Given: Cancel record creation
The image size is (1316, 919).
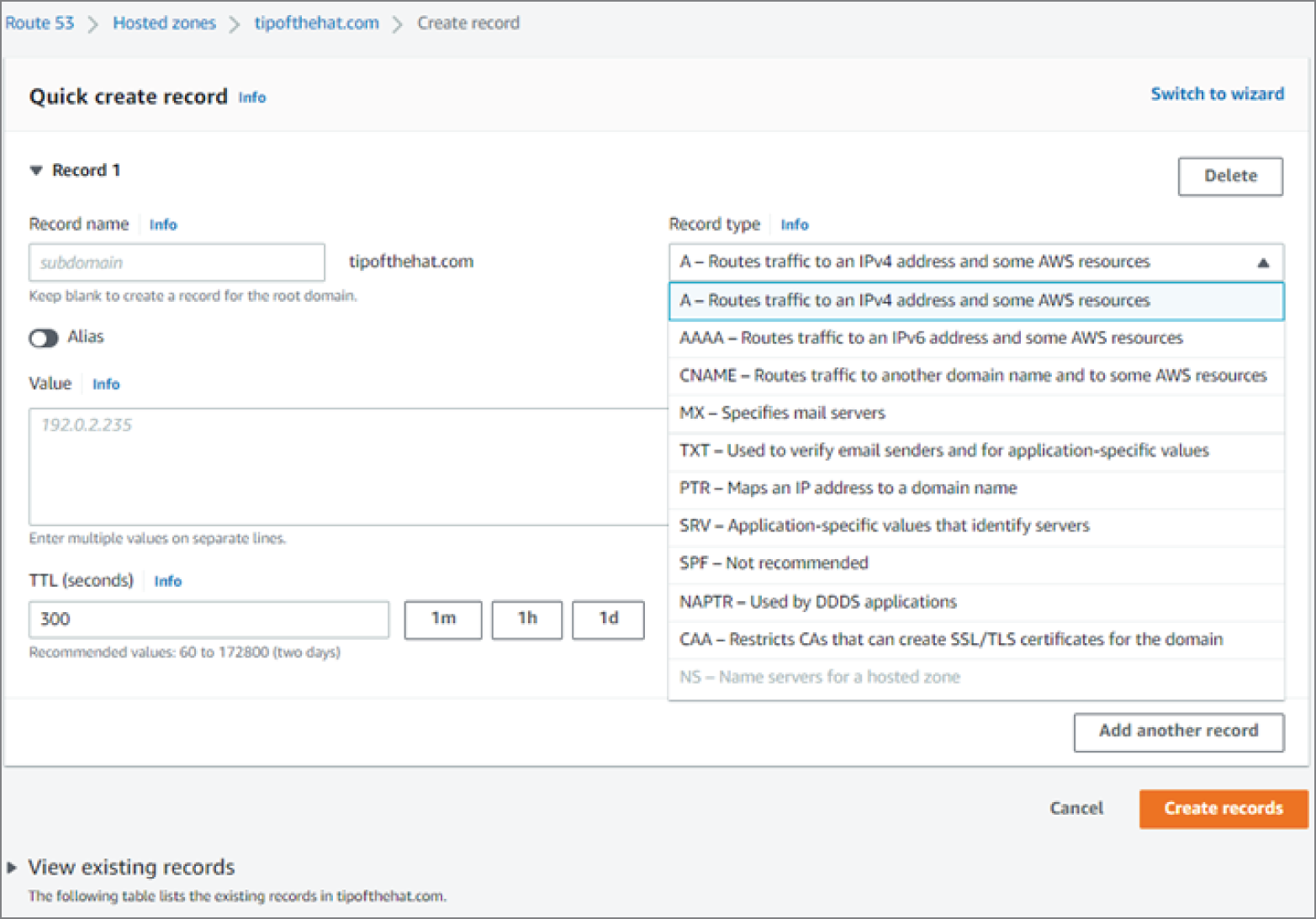Looking at the screenshot, I should [x=1076, y=808].
